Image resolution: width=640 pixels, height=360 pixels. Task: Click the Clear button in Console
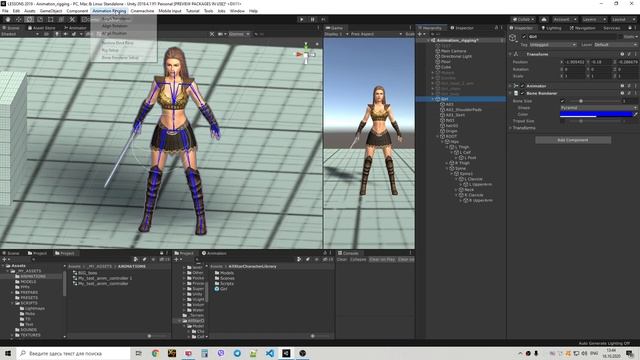coord(342,259)
